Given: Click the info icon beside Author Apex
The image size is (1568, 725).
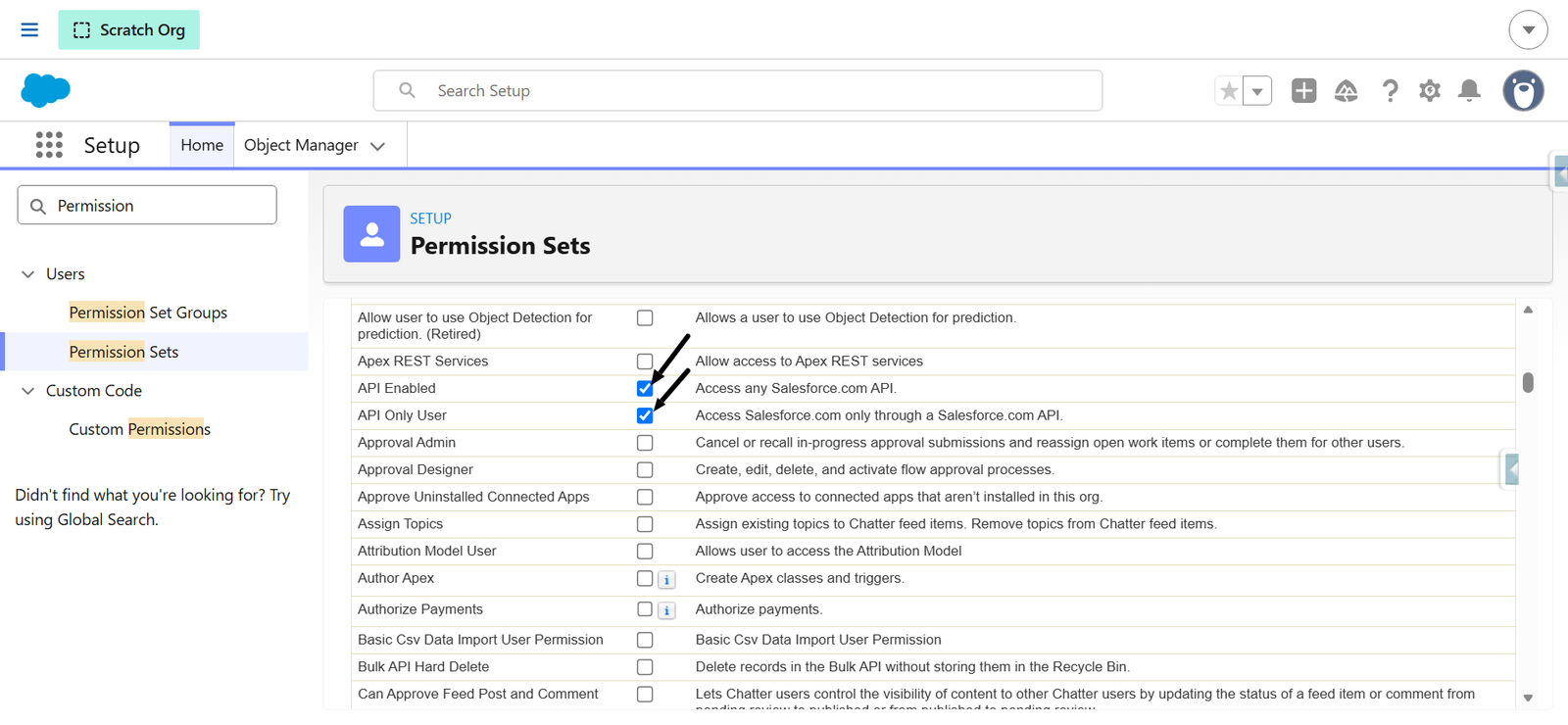Looking at the screenshot, I should [x=666, y=580].
